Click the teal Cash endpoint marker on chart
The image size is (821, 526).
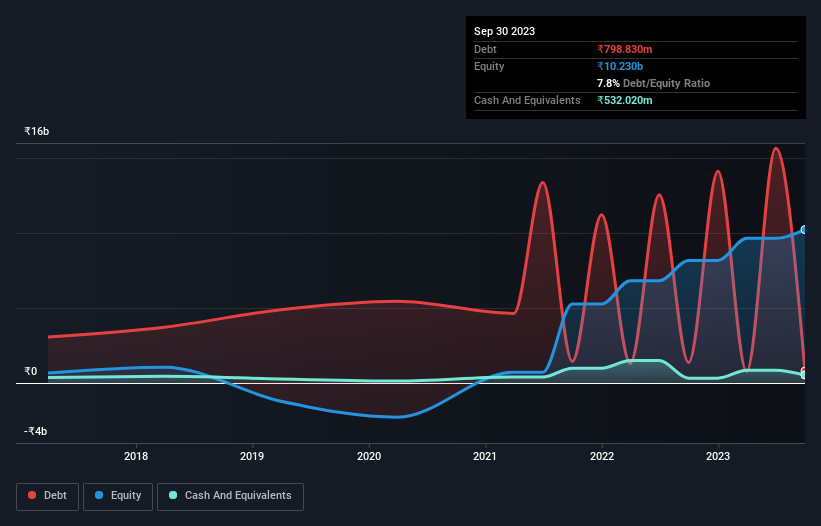click(804, 375)
